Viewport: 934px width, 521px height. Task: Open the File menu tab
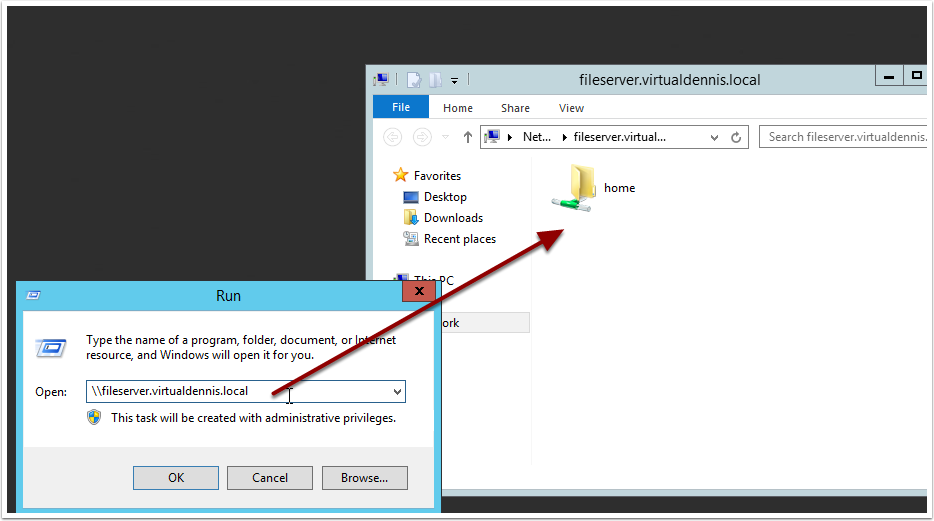coord(400,108)
